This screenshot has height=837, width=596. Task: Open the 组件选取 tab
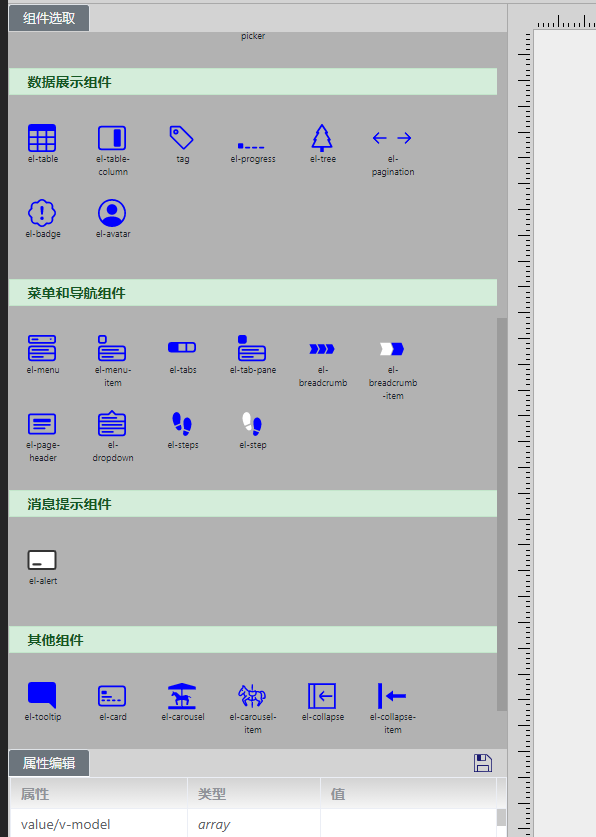[49, 18]
